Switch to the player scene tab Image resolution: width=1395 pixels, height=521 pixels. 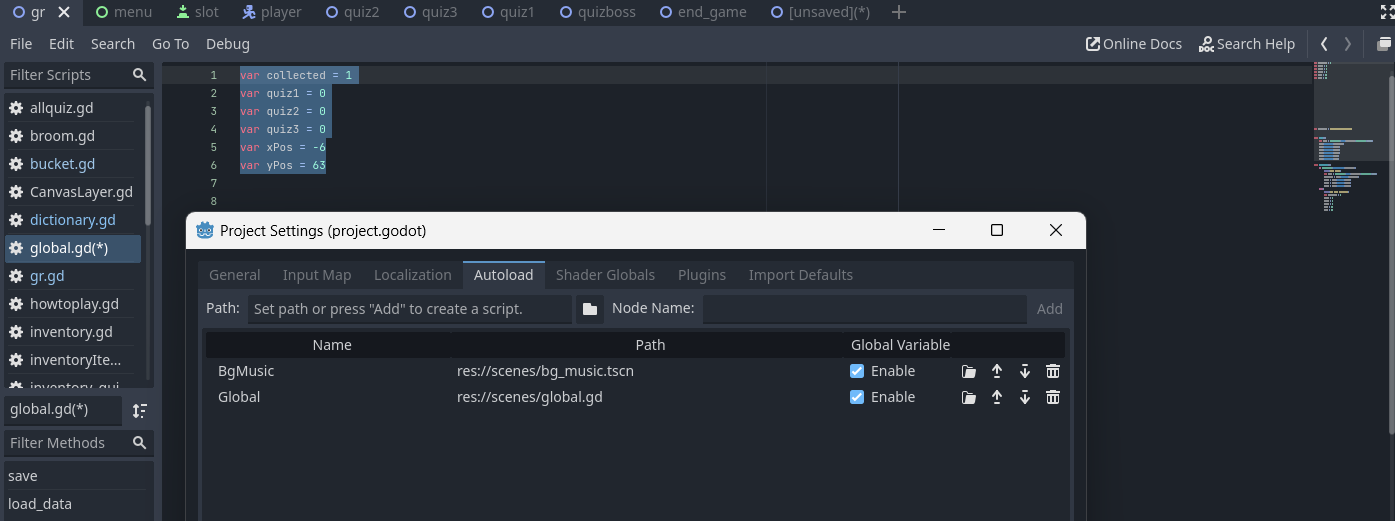pos(272,12)
